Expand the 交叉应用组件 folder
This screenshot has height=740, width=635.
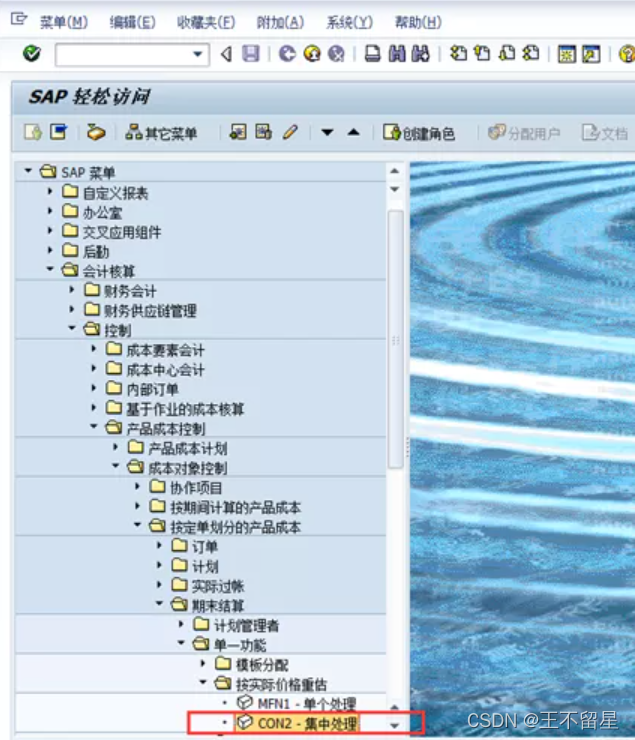50,230
